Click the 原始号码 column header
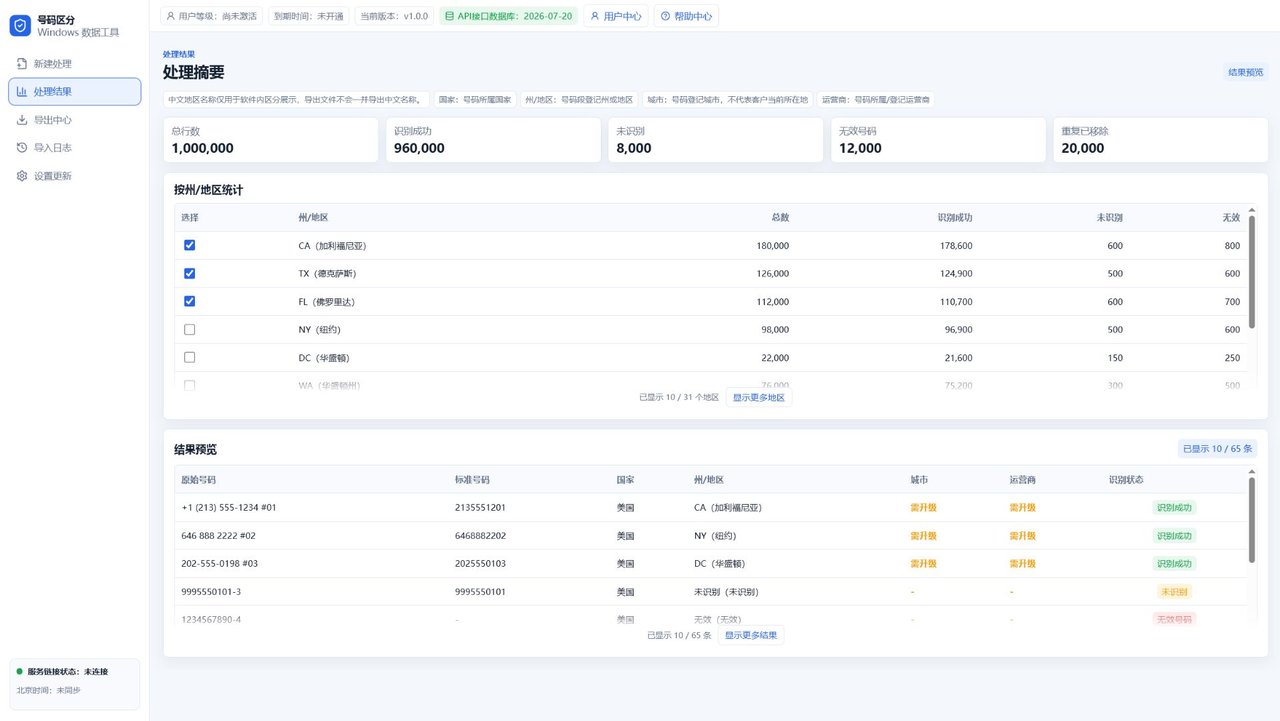 (x=198, y=480)
